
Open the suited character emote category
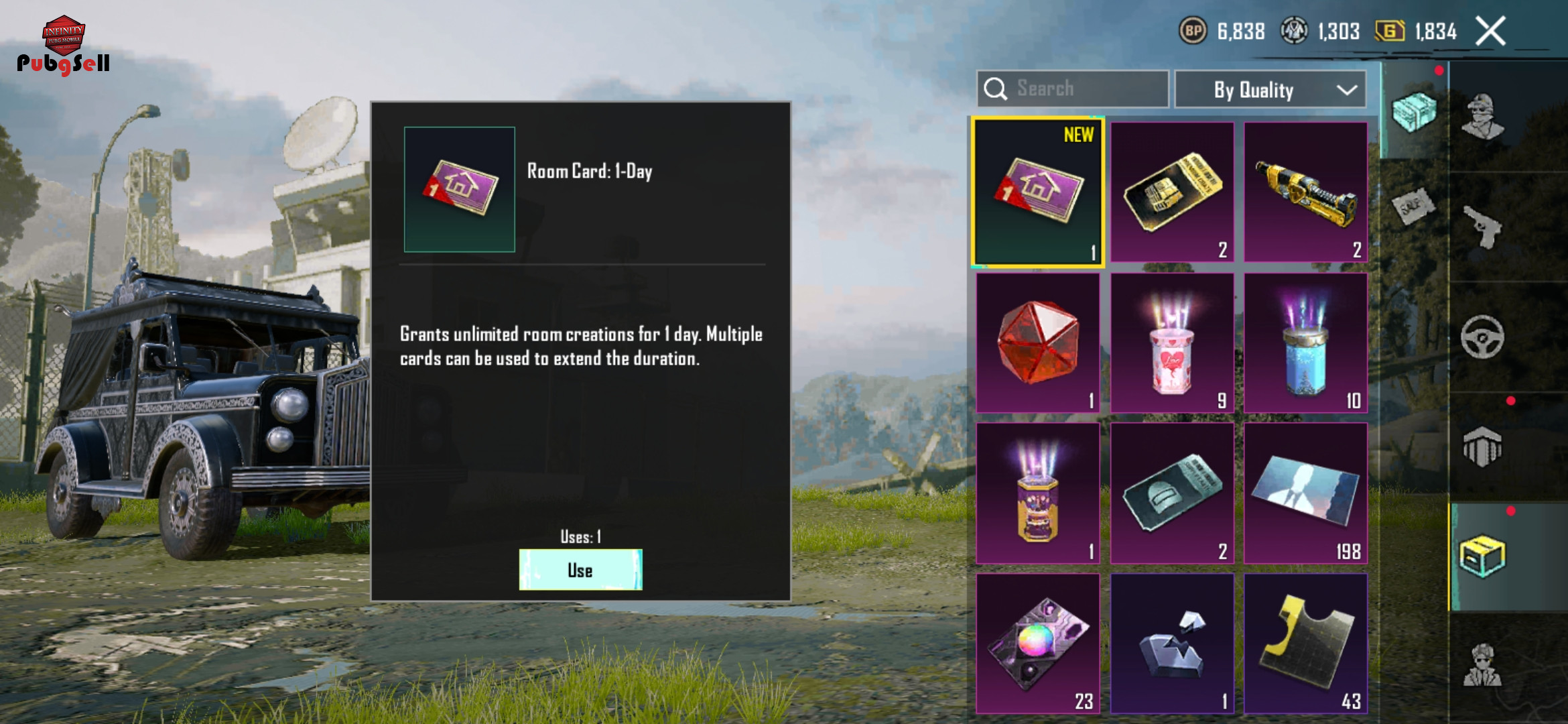point(1482,665)
